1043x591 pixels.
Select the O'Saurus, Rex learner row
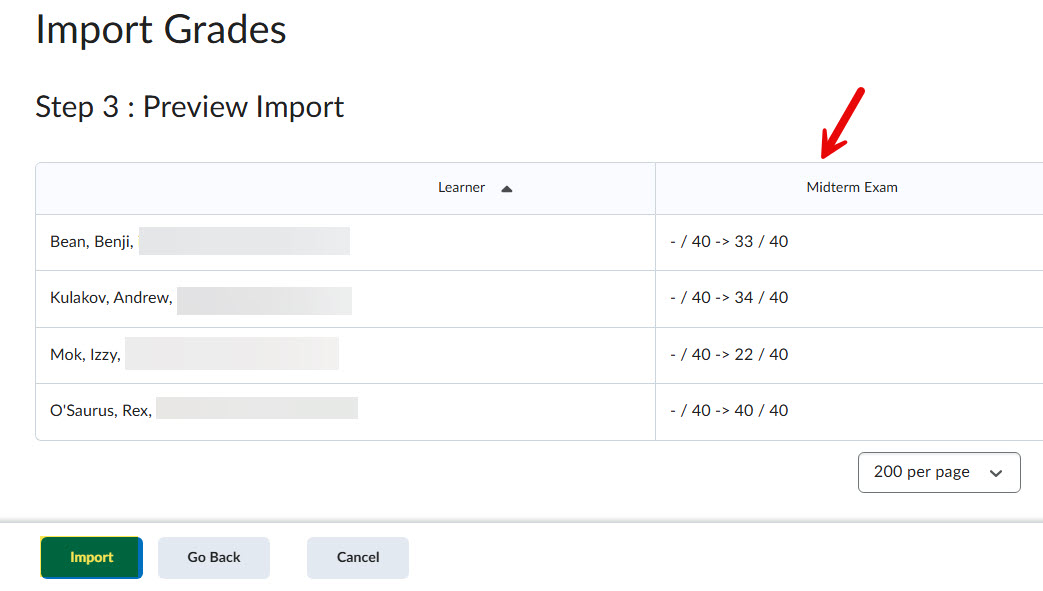tap(101, 410)
